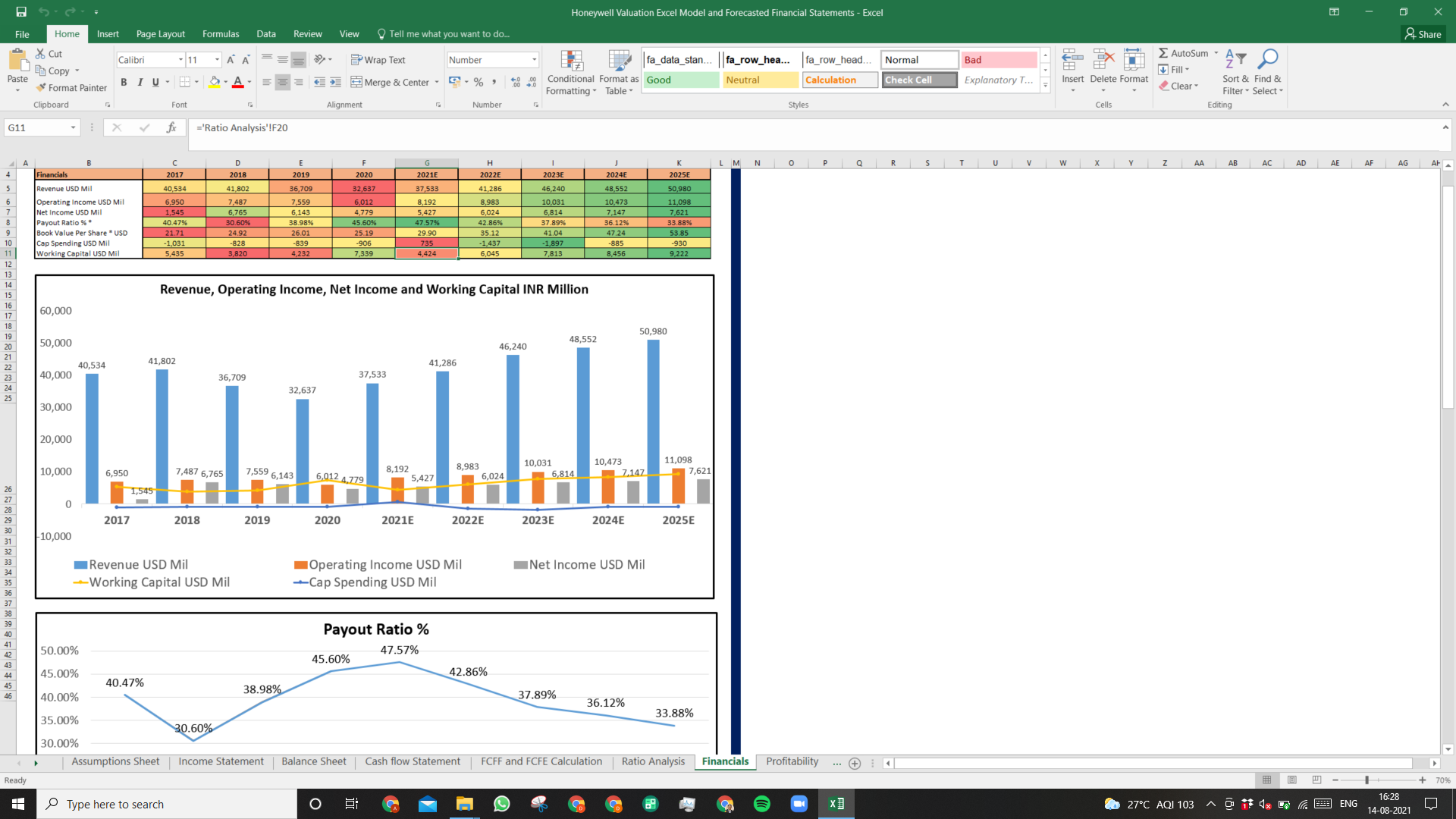The height and width of the screenshot is (819, 1456).
Task: Open the Fill dropdown
Action: click(1174, 70)
